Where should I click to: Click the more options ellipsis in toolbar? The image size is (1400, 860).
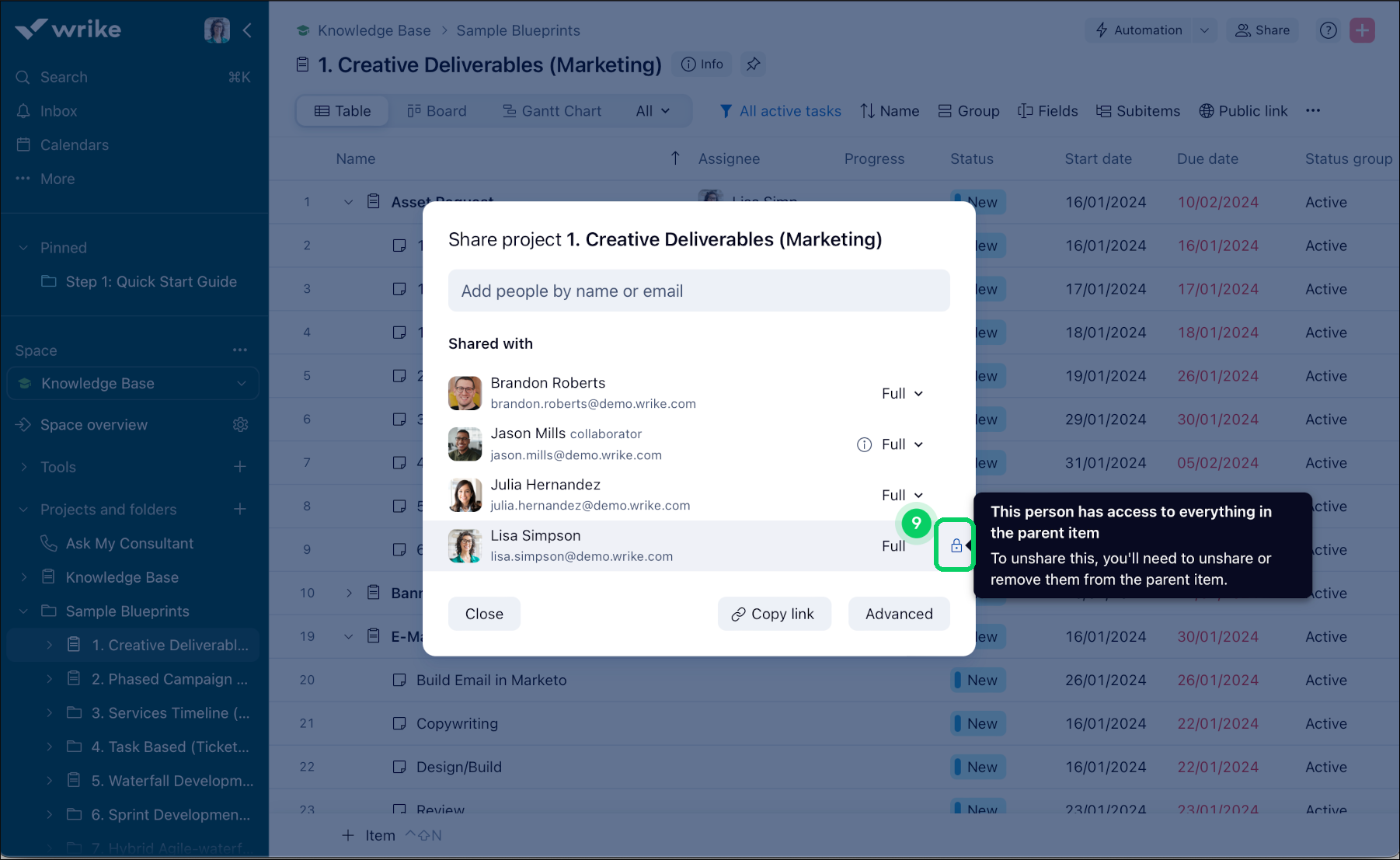coord(1313,111)
